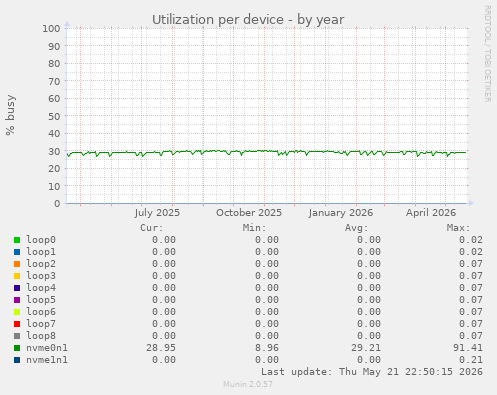Select the loop8 legend label
The width and height of the screenshot is (497, 395).
coord(41,336)
